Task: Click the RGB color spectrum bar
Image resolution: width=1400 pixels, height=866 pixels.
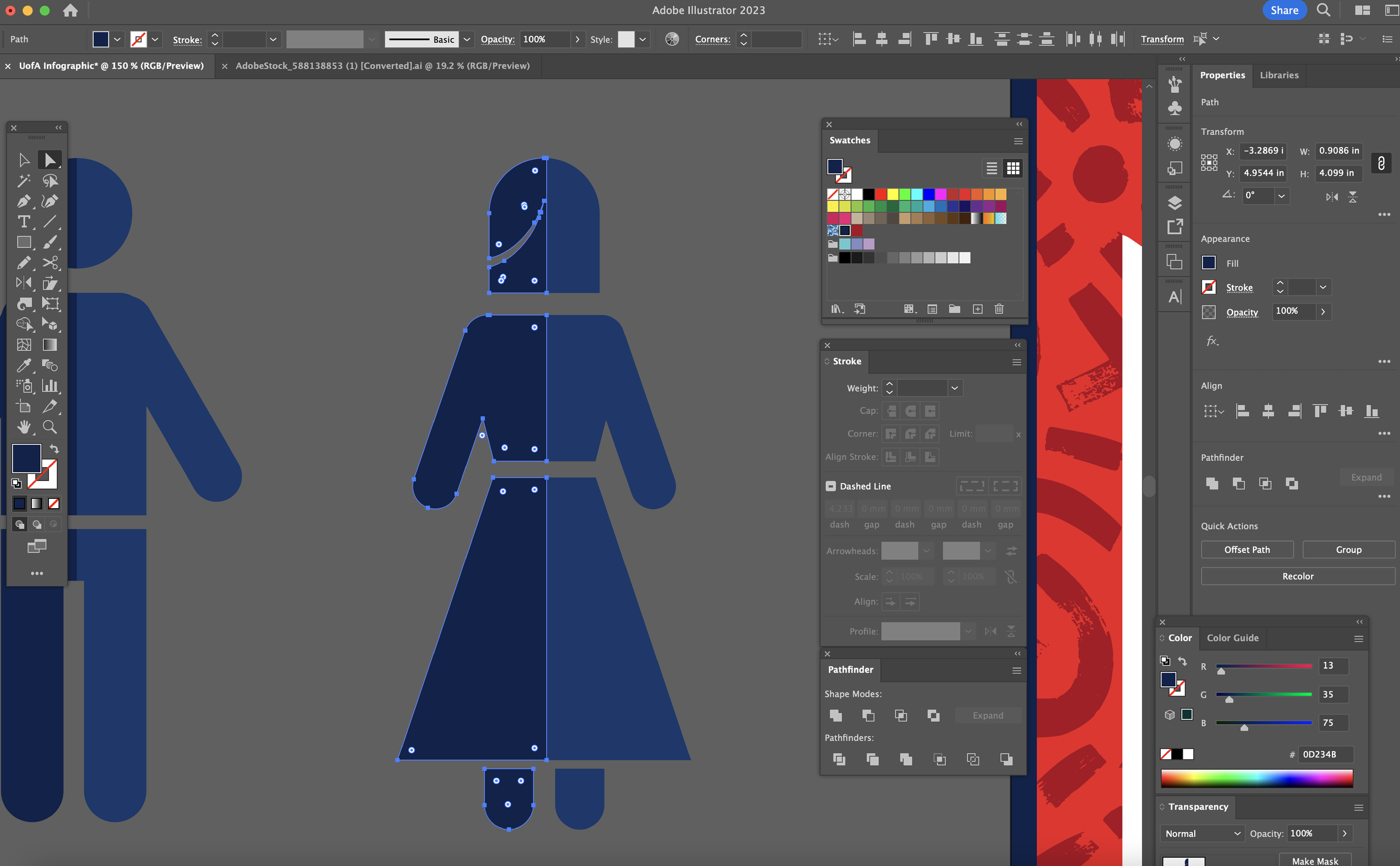Action: (x=1256, y=779)
